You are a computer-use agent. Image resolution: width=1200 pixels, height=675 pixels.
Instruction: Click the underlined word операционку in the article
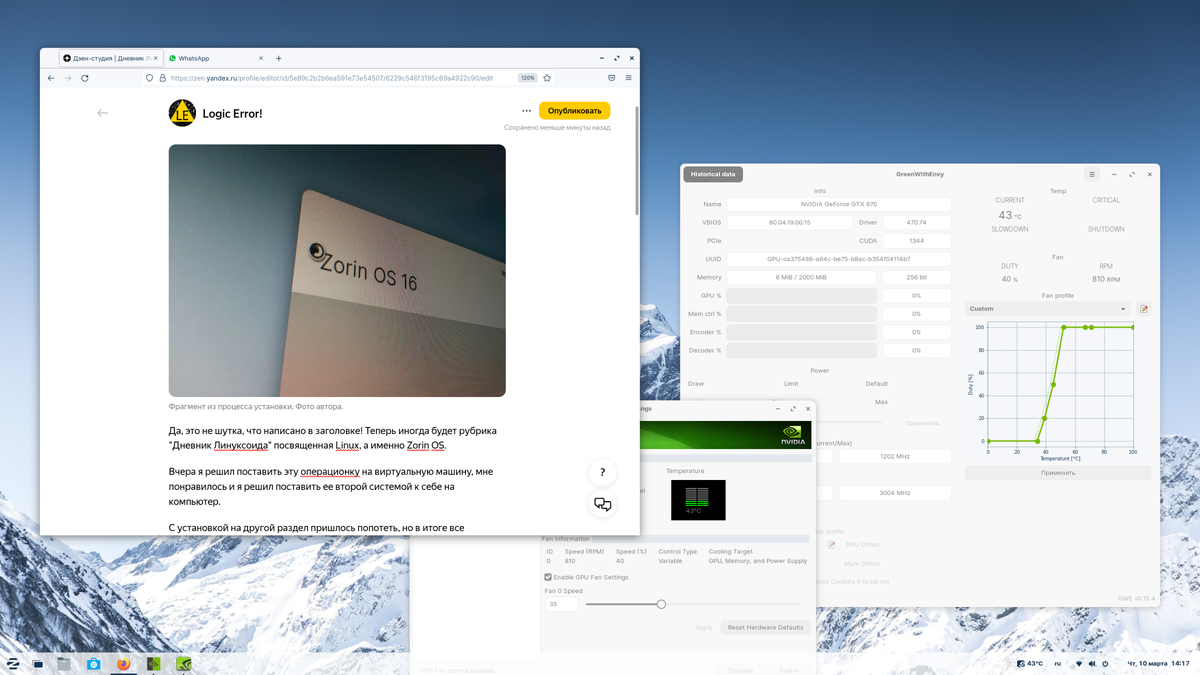coord(330,472)
